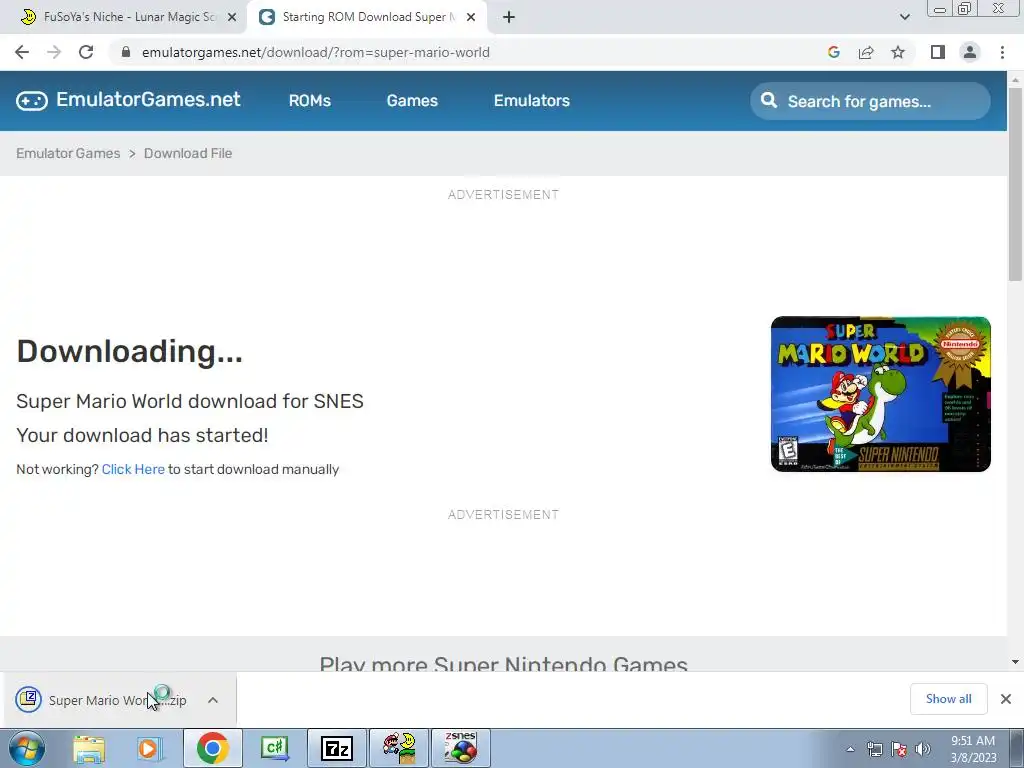Open the Emulator Games breadcrumb link
Image resolution: width=1024 pixels, height=768 pixels.
[68, 153]
